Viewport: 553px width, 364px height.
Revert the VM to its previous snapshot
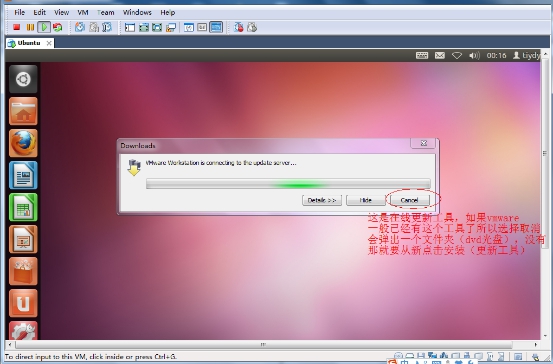[94, 27]
